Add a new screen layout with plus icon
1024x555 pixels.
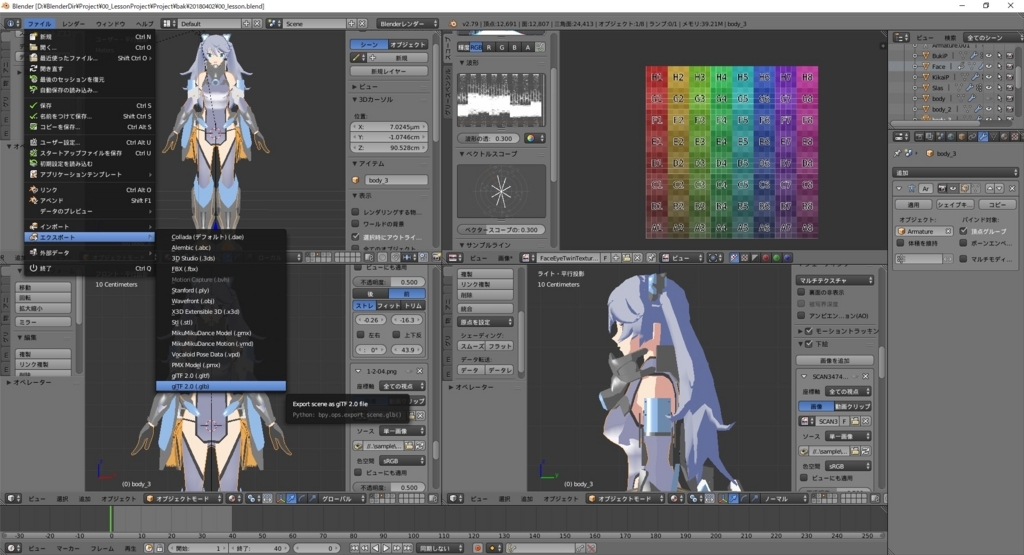247,24
